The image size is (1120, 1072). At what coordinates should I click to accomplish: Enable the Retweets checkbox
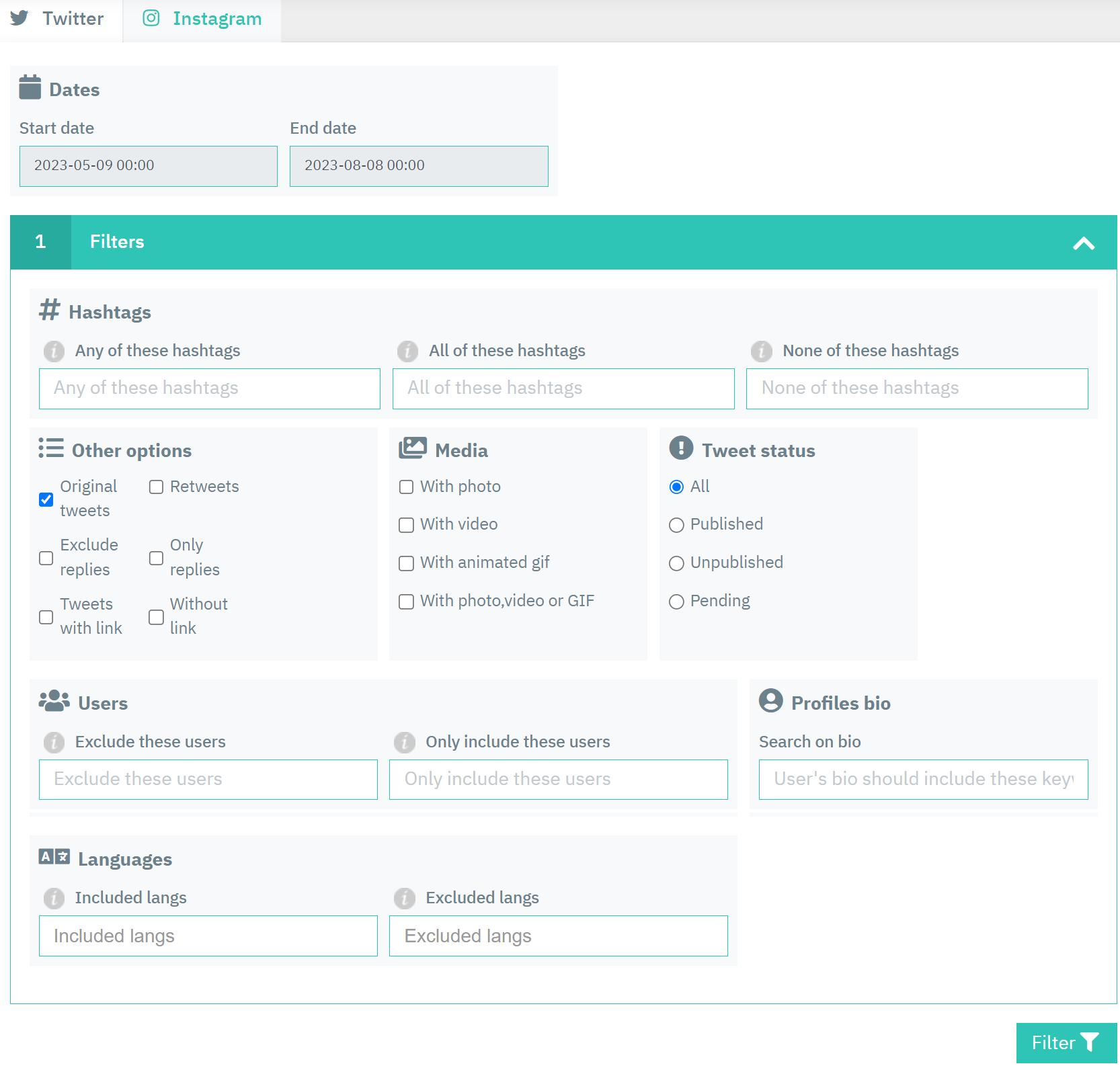click(156, 487)
